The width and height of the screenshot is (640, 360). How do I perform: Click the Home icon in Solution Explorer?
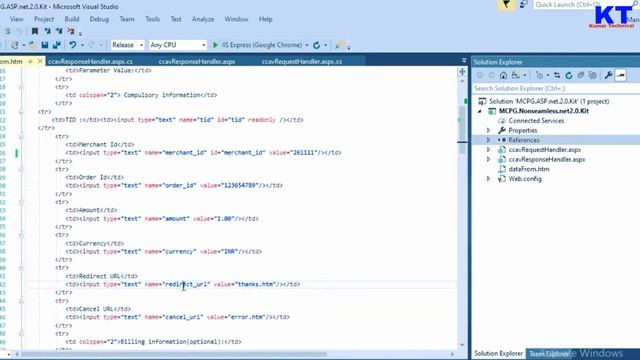click(503, 75)
